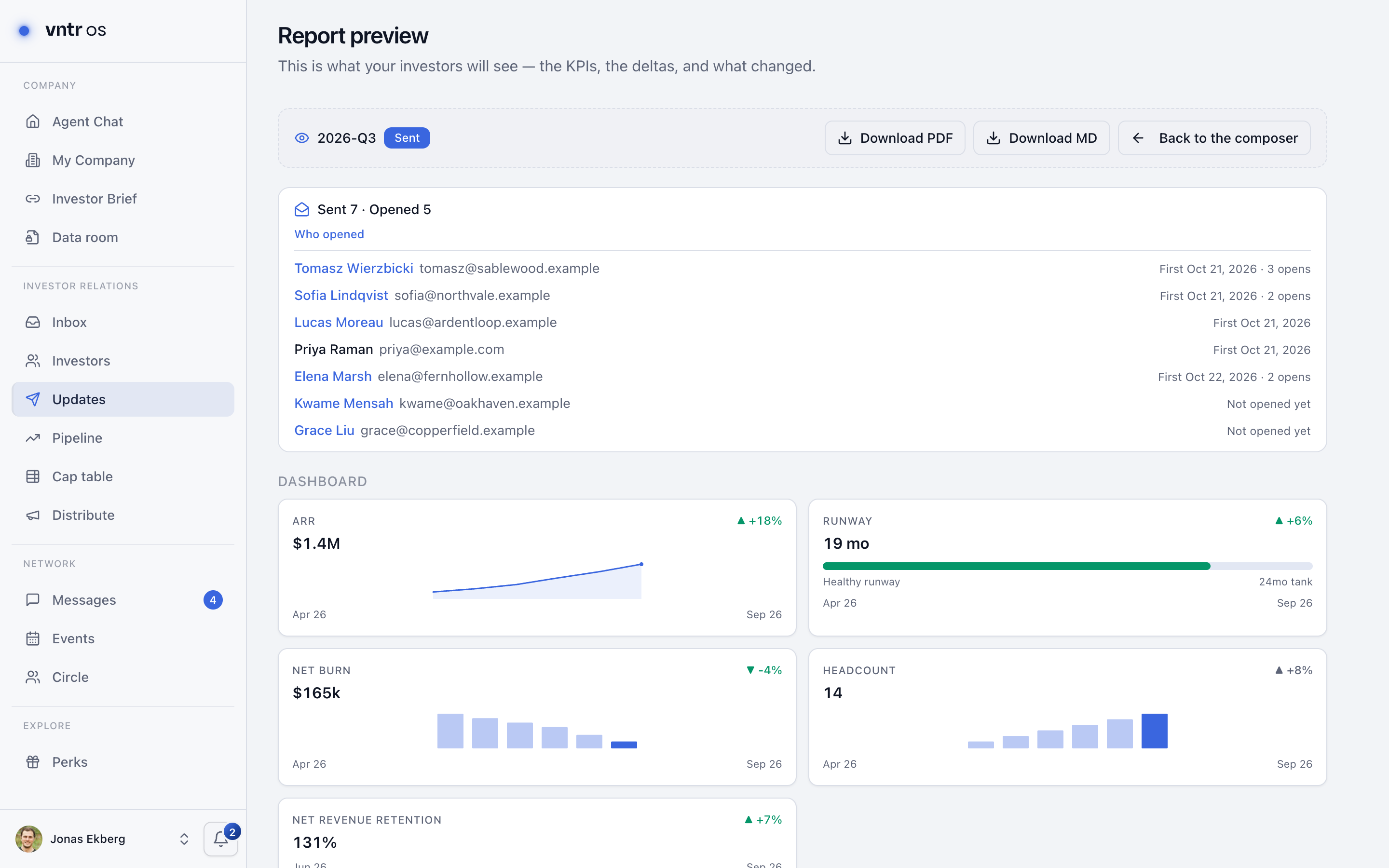The width and height of the screenshot is (1389, 868).
Task: Open the notifications bell
Action: (x=221, y=839)
